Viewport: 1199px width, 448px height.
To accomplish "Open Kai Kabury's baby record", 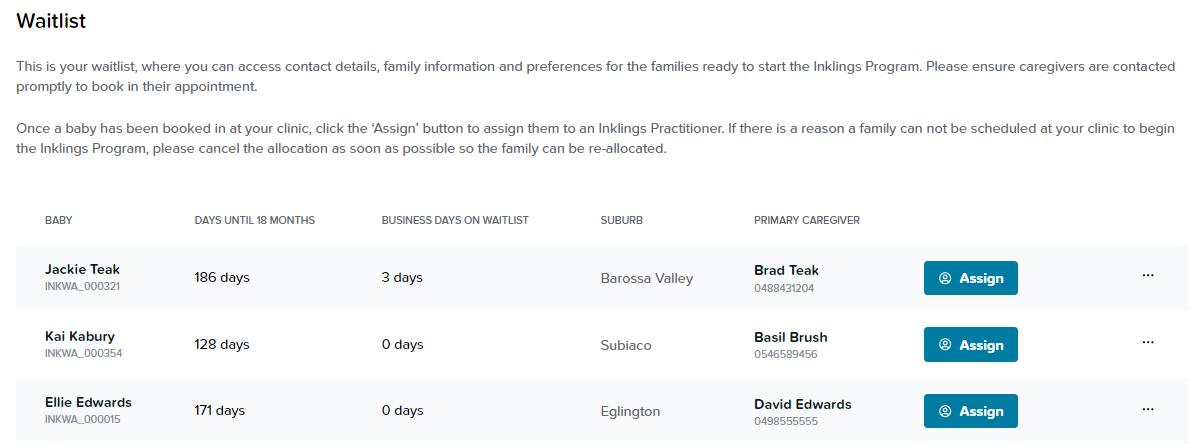I will 80,336.
